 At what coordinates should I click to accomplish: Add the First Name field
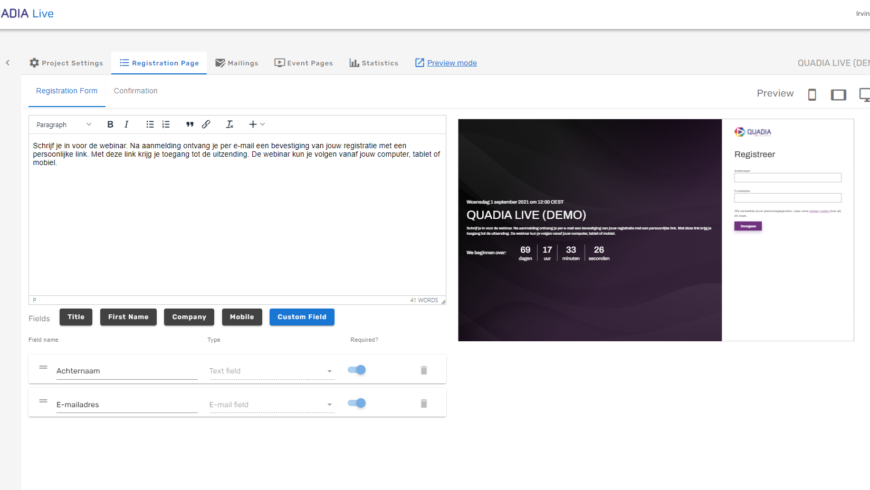[x=128, y=317]
